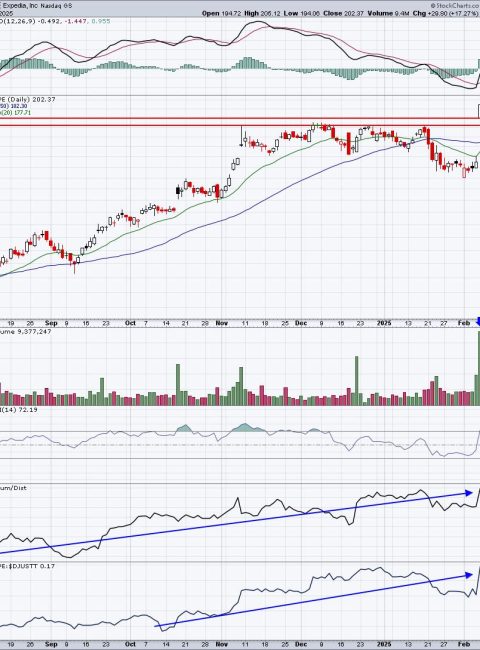
Task: Click Sep on the bottom date axis
Action: [51, 644]
